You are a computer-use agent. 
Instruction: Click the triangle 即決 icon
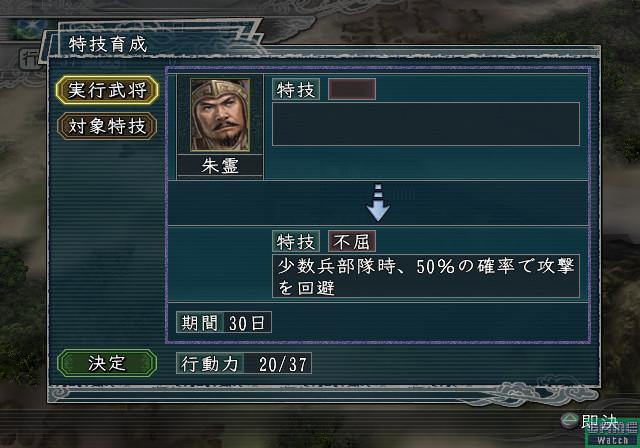tap(569, 421)
